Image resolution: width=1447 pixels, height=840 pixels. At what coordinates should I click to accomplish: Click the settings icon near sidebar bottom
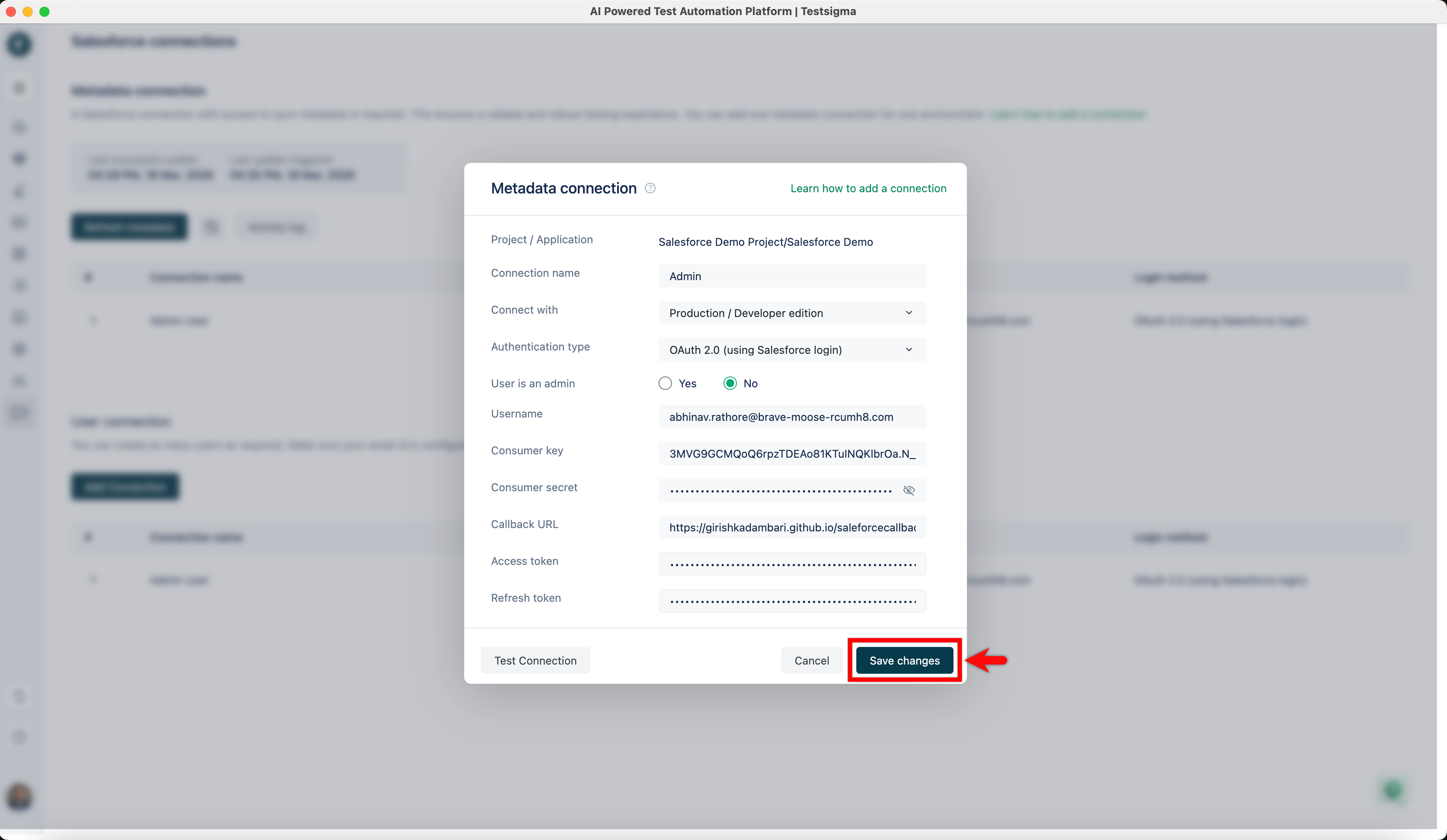tap(19, 737)
